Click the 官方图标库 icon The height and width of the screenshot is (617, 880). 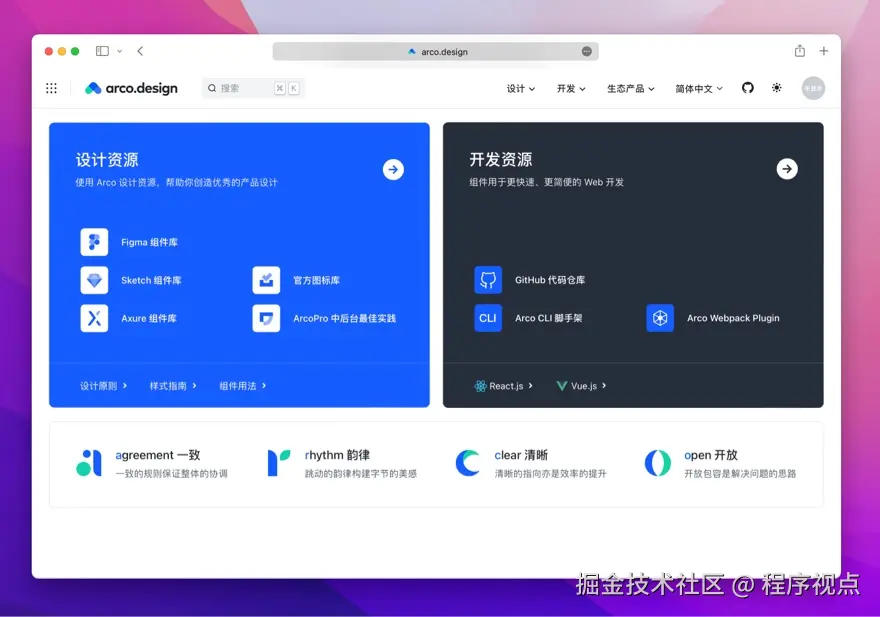coord(266,280)
